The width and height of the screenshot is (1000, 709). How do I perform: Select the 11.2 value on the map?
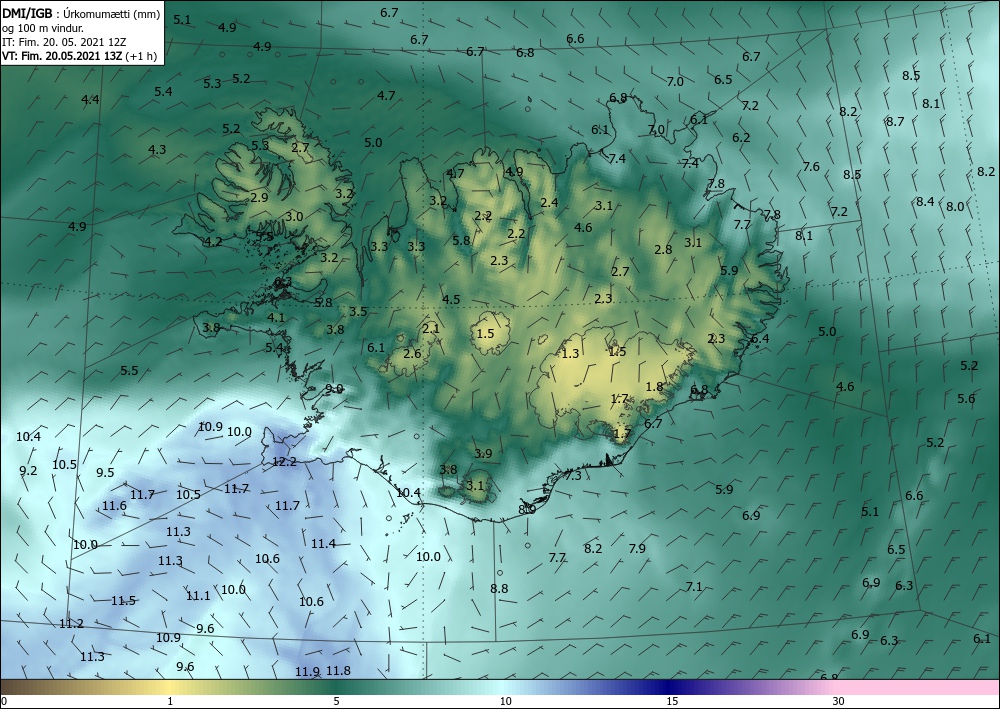point(71,624)
